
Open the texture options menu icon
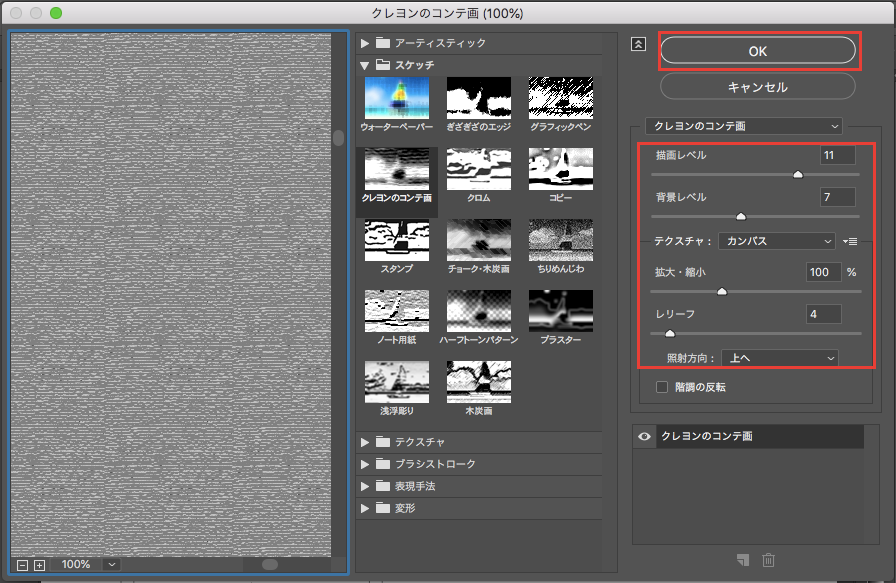(851, 241)
